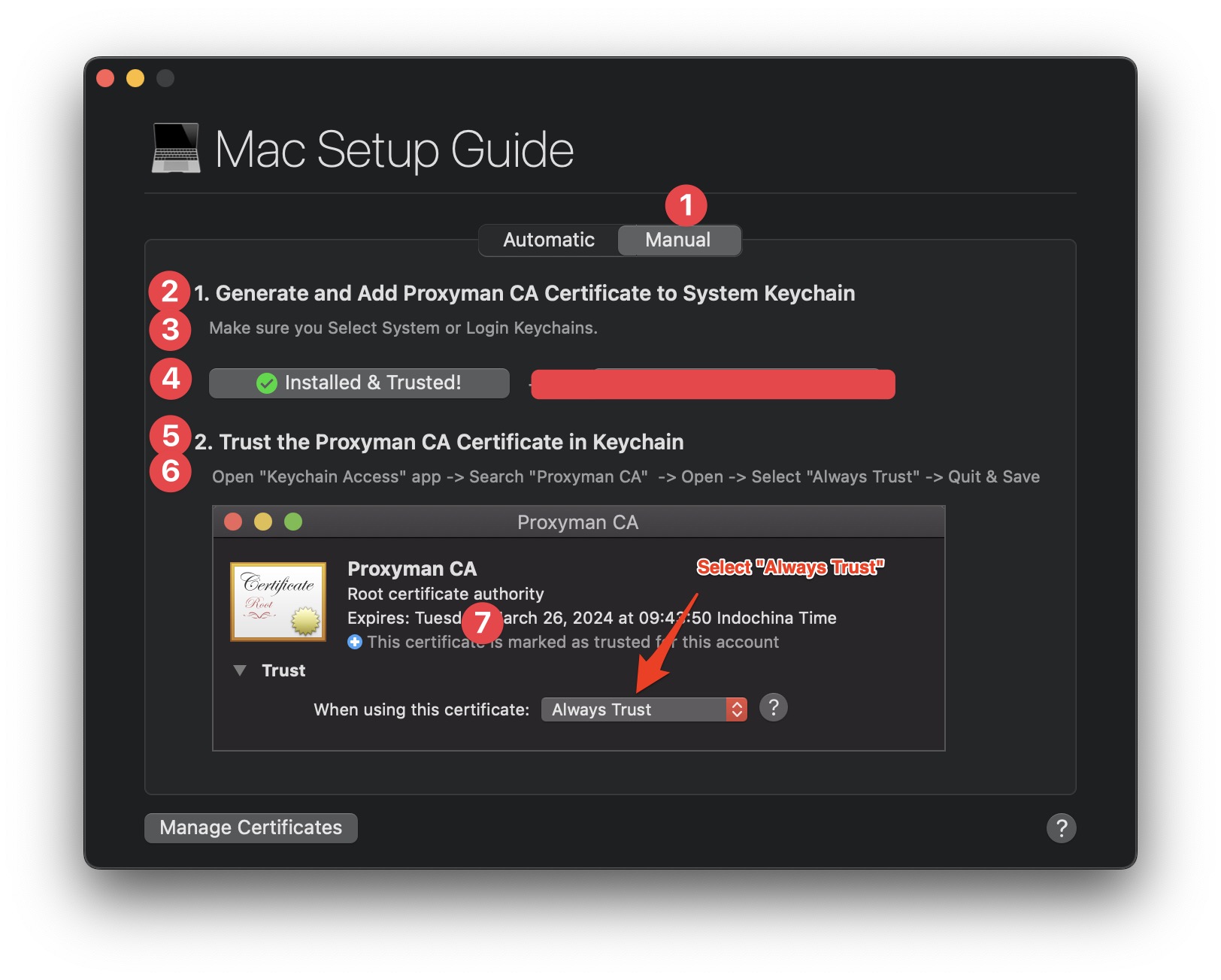Image resolution: width=1221 pixels, height=980 pixels.
Task: Click the red redacted bar next to Installed & Trusted
Action: pos(713,384)
